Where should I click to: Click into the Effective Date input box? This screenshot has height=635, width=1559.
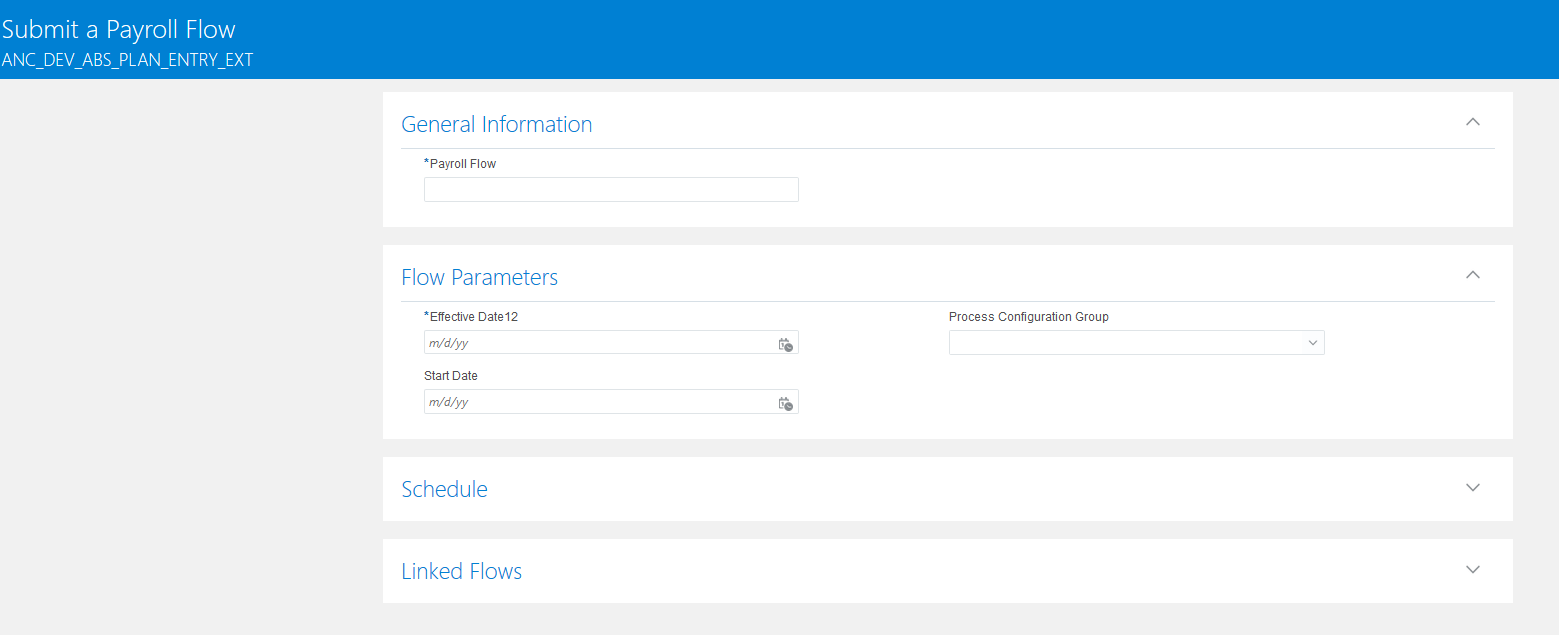[600, 343]
